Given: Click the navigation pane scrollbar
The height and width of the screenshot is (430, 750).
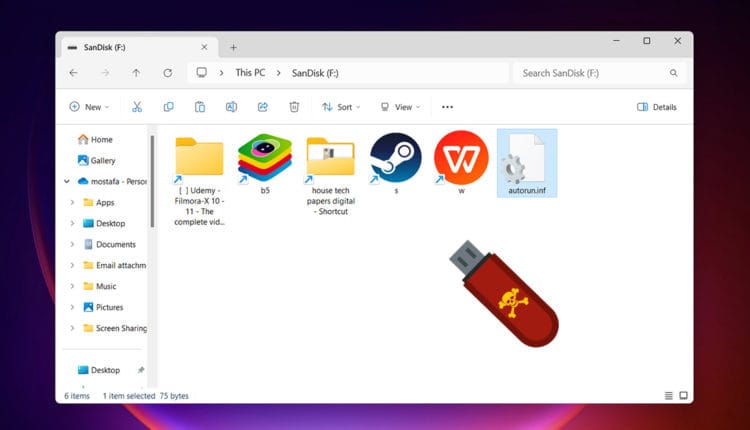Looking at the screenshot, I should pos(153,182).
